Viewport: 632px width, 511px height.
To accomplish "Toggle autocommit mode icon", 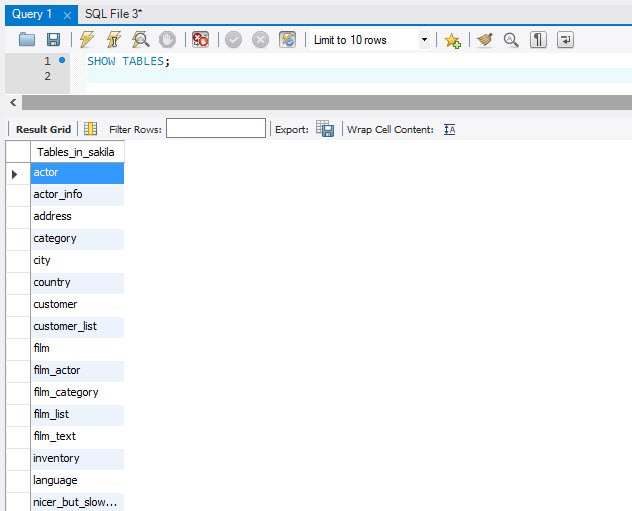I will point(287,39).
